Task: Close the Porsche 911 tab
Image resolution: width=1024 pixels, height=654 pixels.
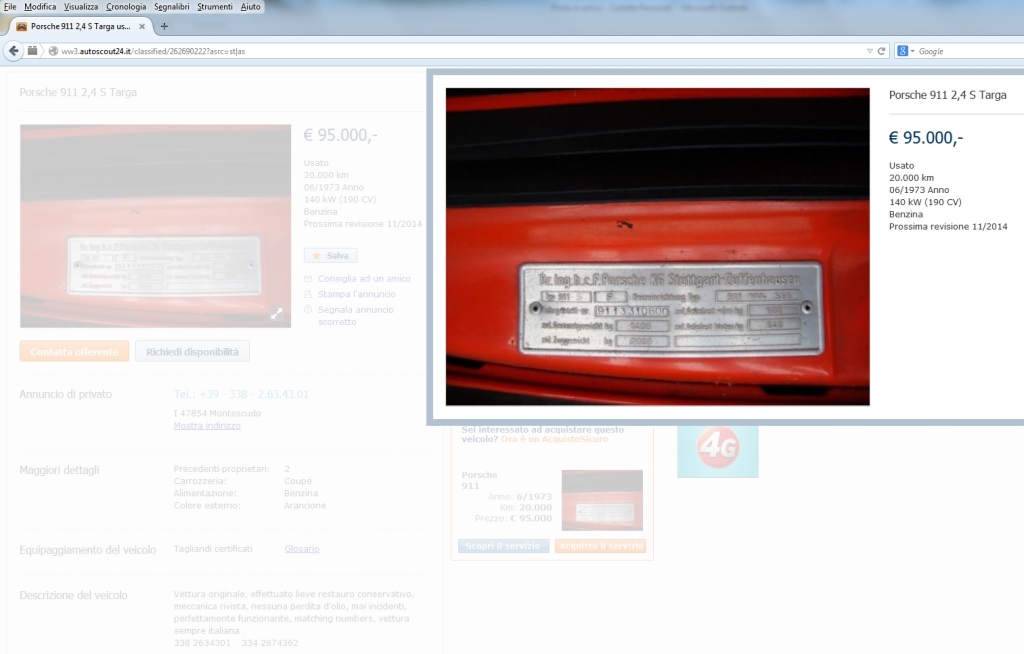Action: coord(142,27)
